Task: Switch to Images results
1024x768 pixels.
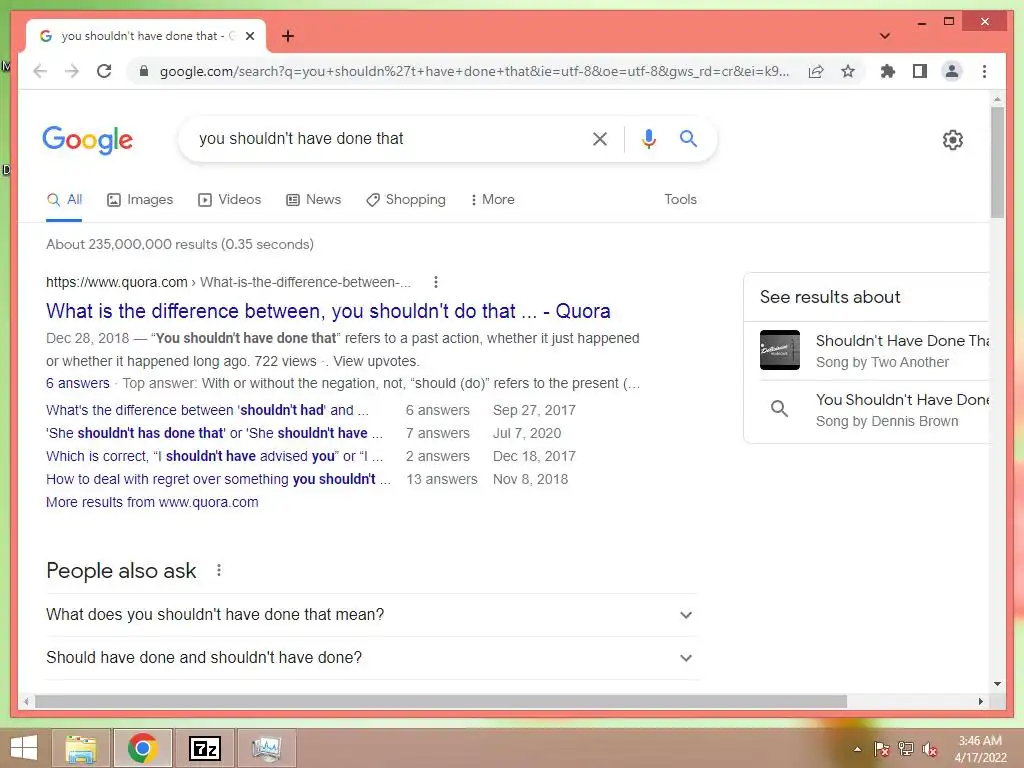Action: (x=140, y=200)
